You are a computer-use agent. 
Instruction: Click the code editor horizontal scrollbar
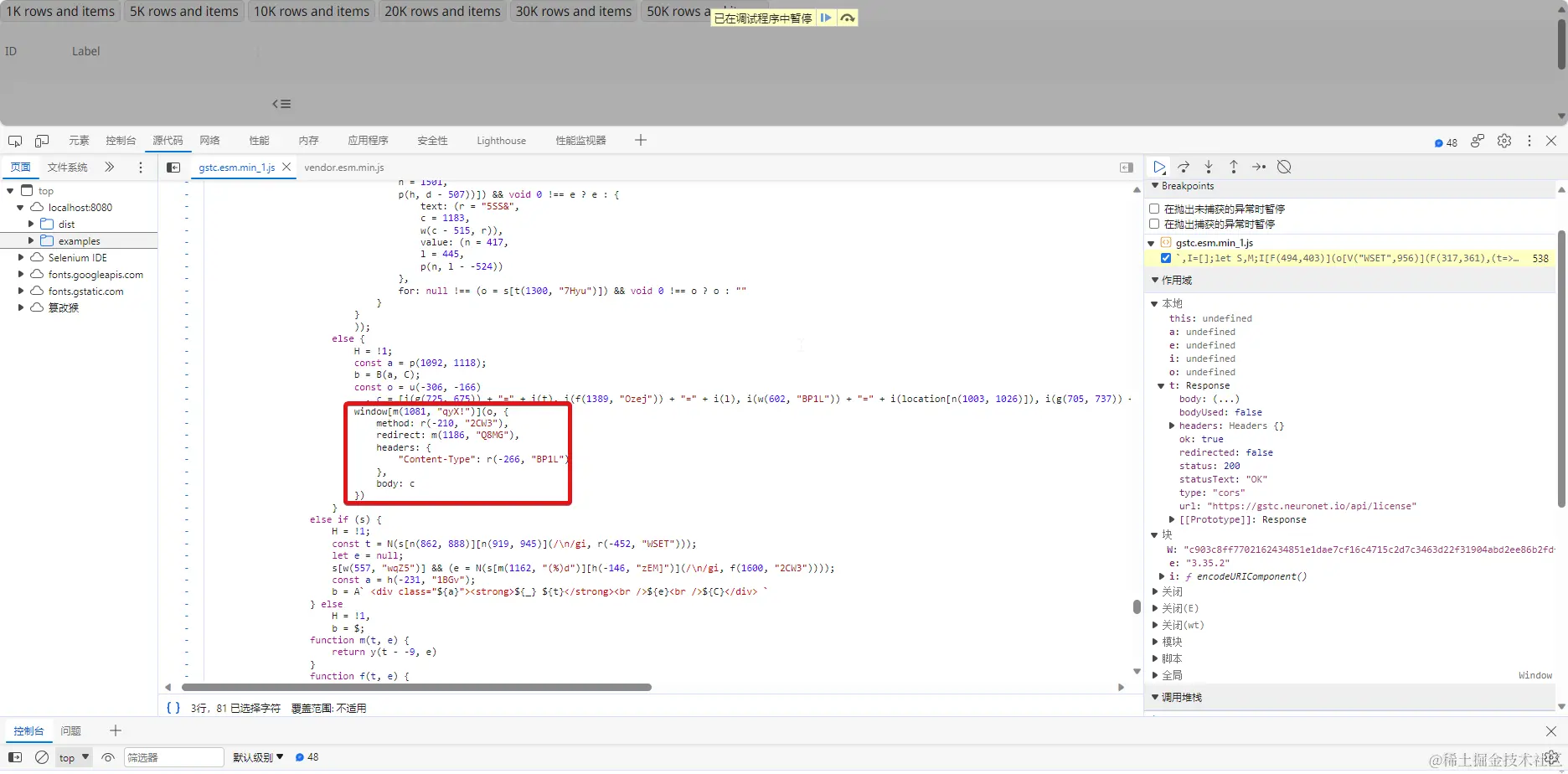416,687
